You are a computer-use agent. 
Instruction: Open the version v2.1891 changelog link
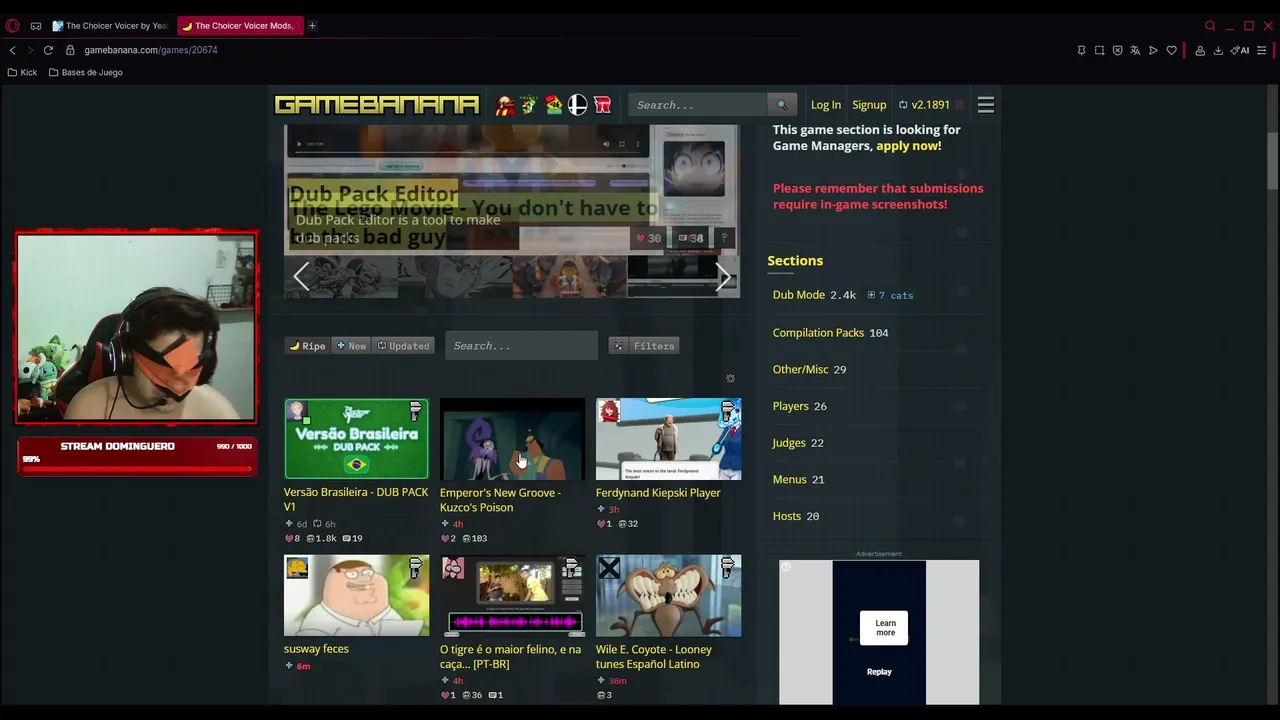point(924,105)
